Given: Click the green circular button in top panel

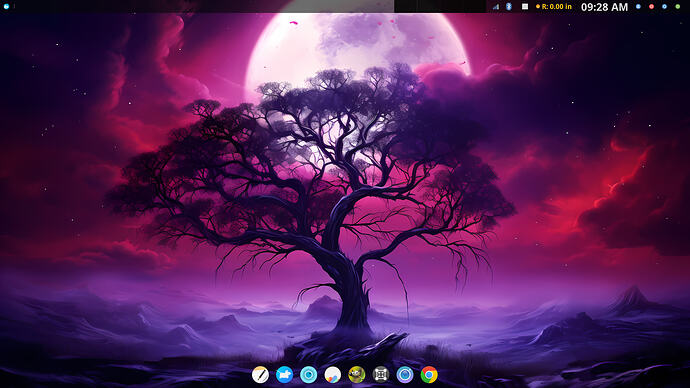Looking at the screenshot, I should pyautogui.click(x=678, y=7).
